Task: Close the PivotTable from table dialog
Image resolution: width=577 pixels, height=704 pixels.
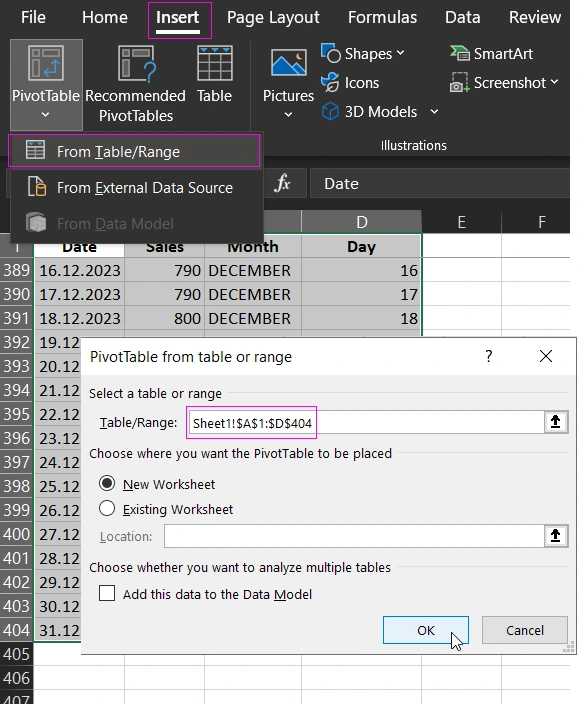Action: click(546, 356)
